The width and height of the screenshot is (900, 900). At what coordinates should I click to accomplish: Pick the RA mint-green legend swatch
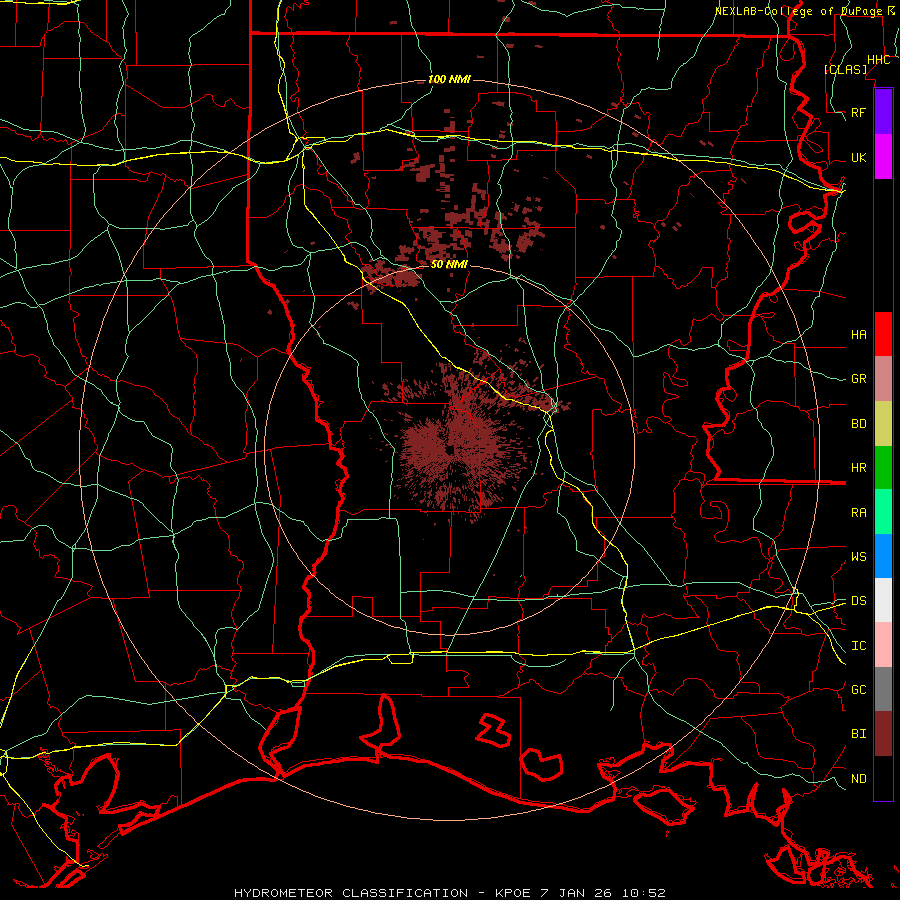pyautogui.click(x=883, y=512)
